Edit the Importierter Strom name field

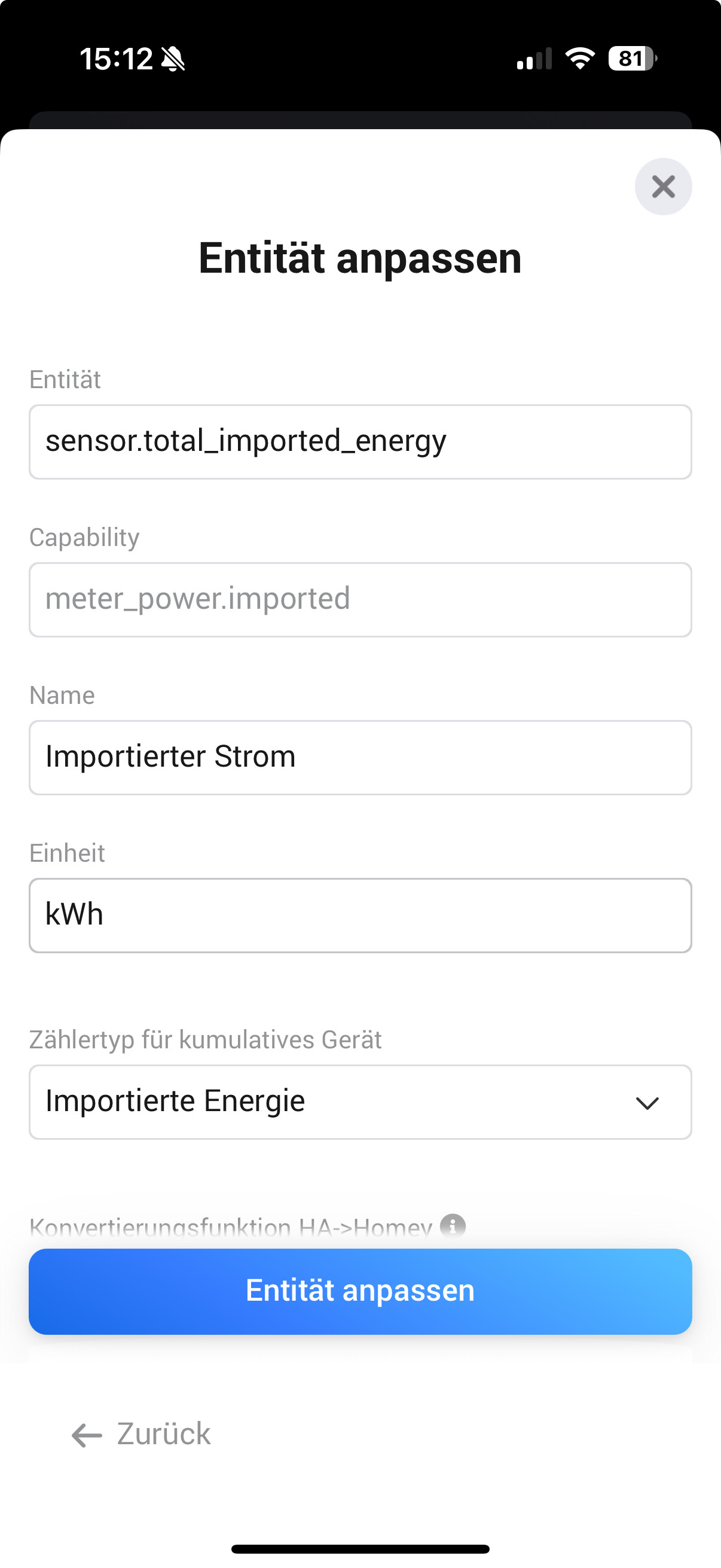pos(360,757)
